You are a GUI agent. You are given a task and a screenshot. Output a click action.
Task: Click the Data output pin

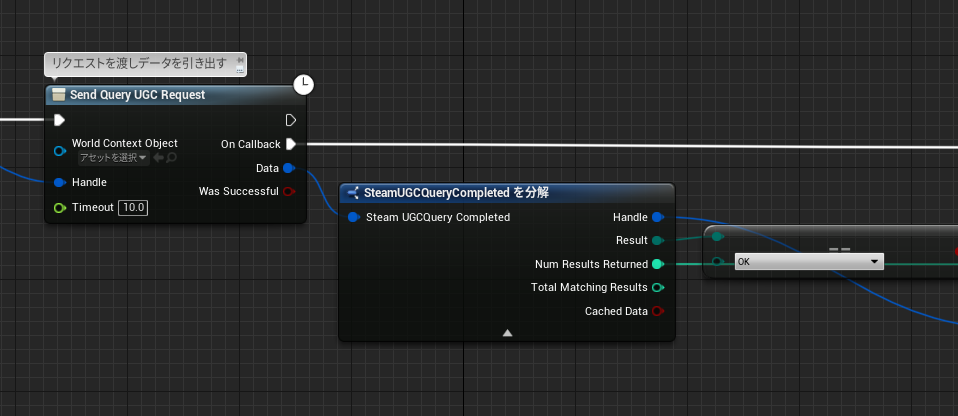pos(290,168)
